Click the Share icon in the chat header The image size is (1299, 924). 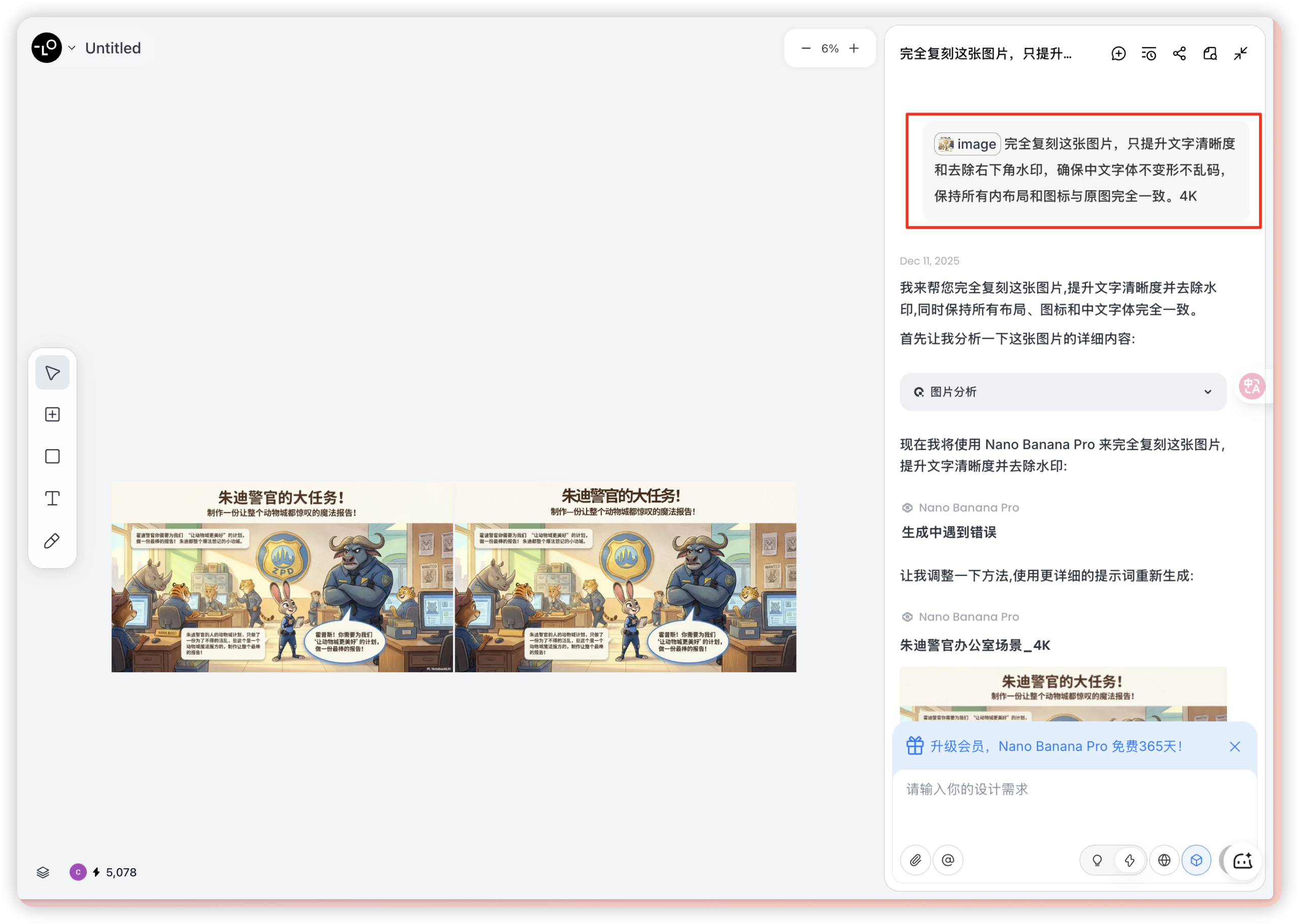click(x=1179, y=53)
